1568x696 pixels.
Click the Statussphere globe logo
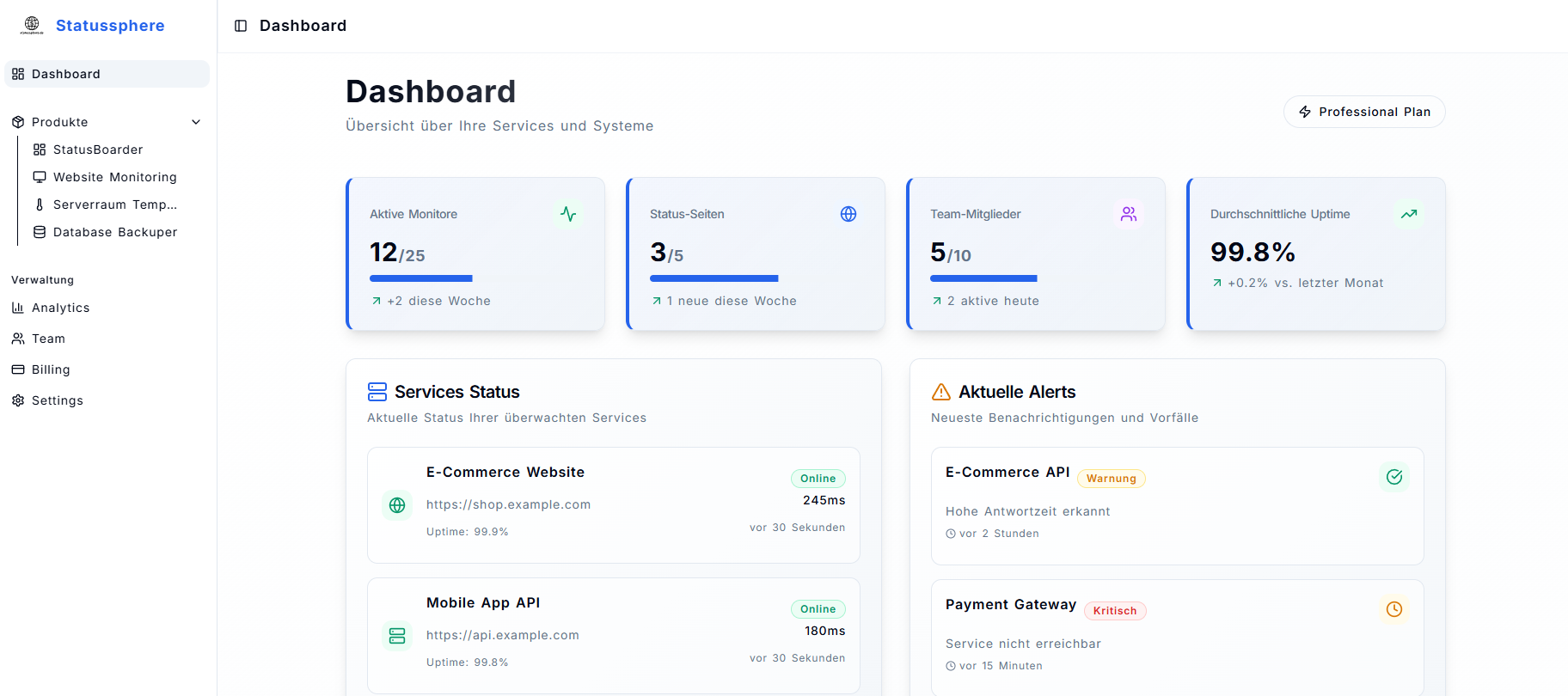pos(32,25)
